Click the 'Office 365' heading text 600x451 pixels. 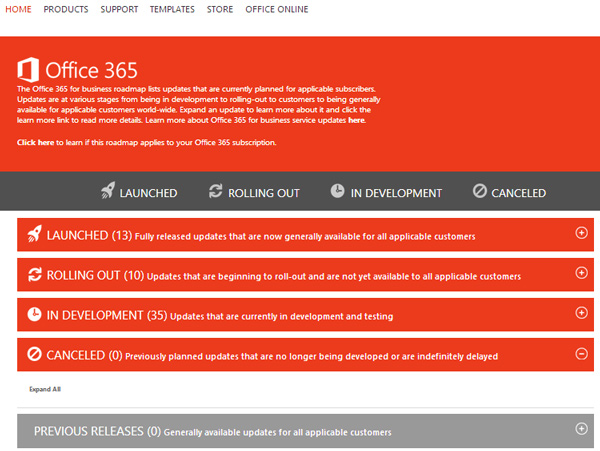point(91,70)
